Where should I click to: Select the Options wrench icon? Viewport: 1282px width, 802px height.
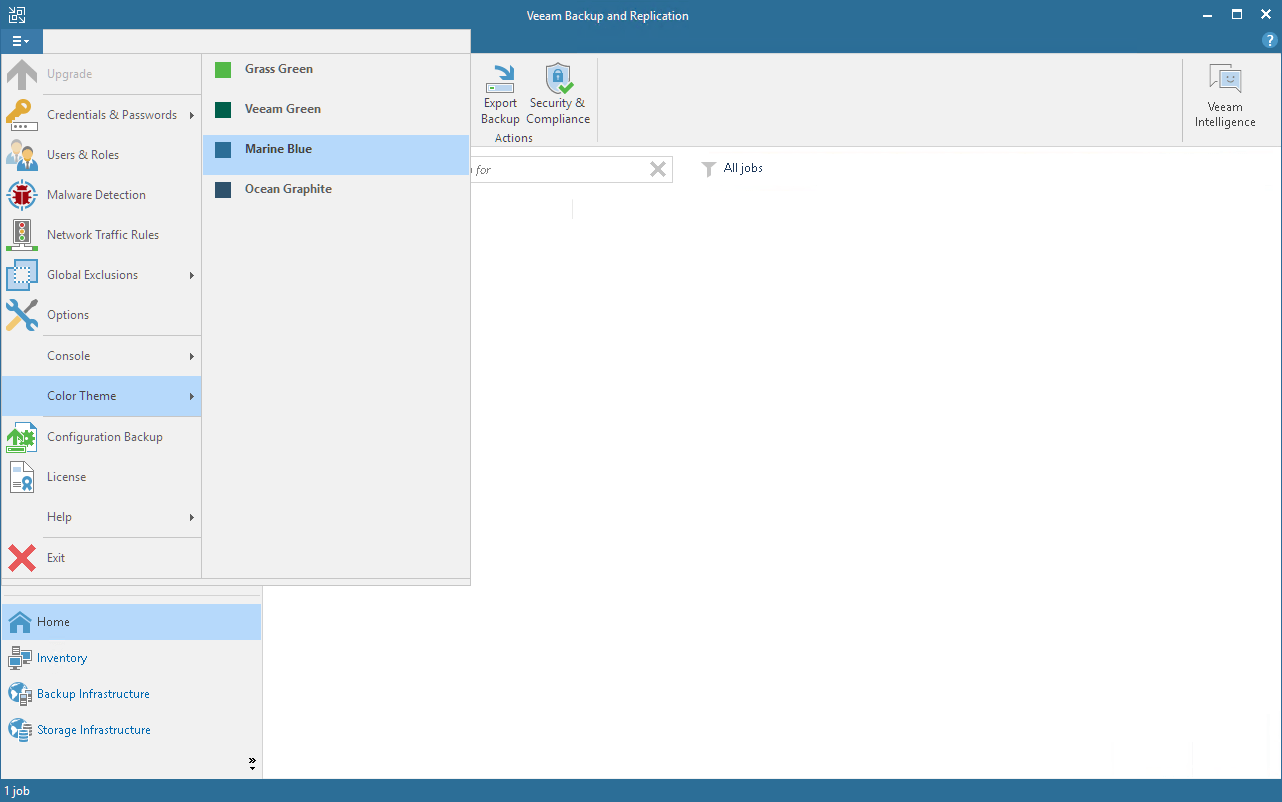click(x=21, y=315)
